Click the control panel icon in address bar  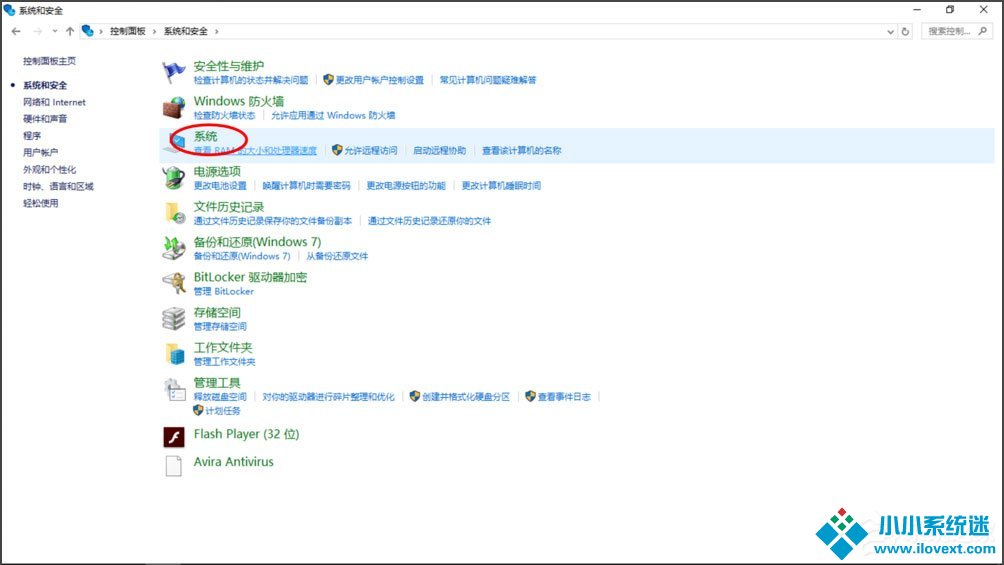pos(88,31)
